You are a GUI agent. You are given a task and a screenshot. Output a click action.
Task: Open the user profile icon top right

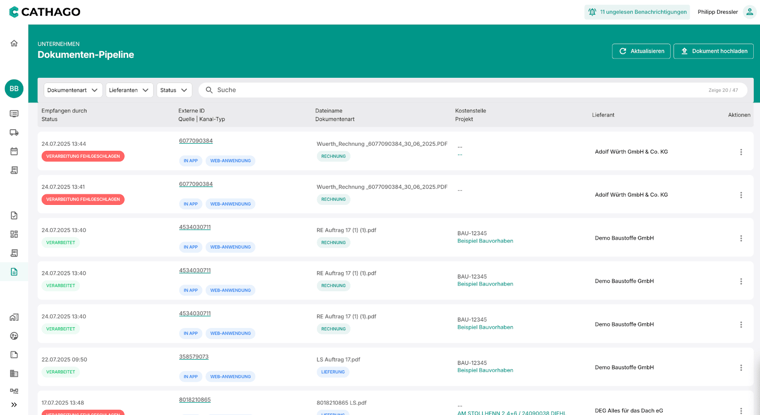750,12
